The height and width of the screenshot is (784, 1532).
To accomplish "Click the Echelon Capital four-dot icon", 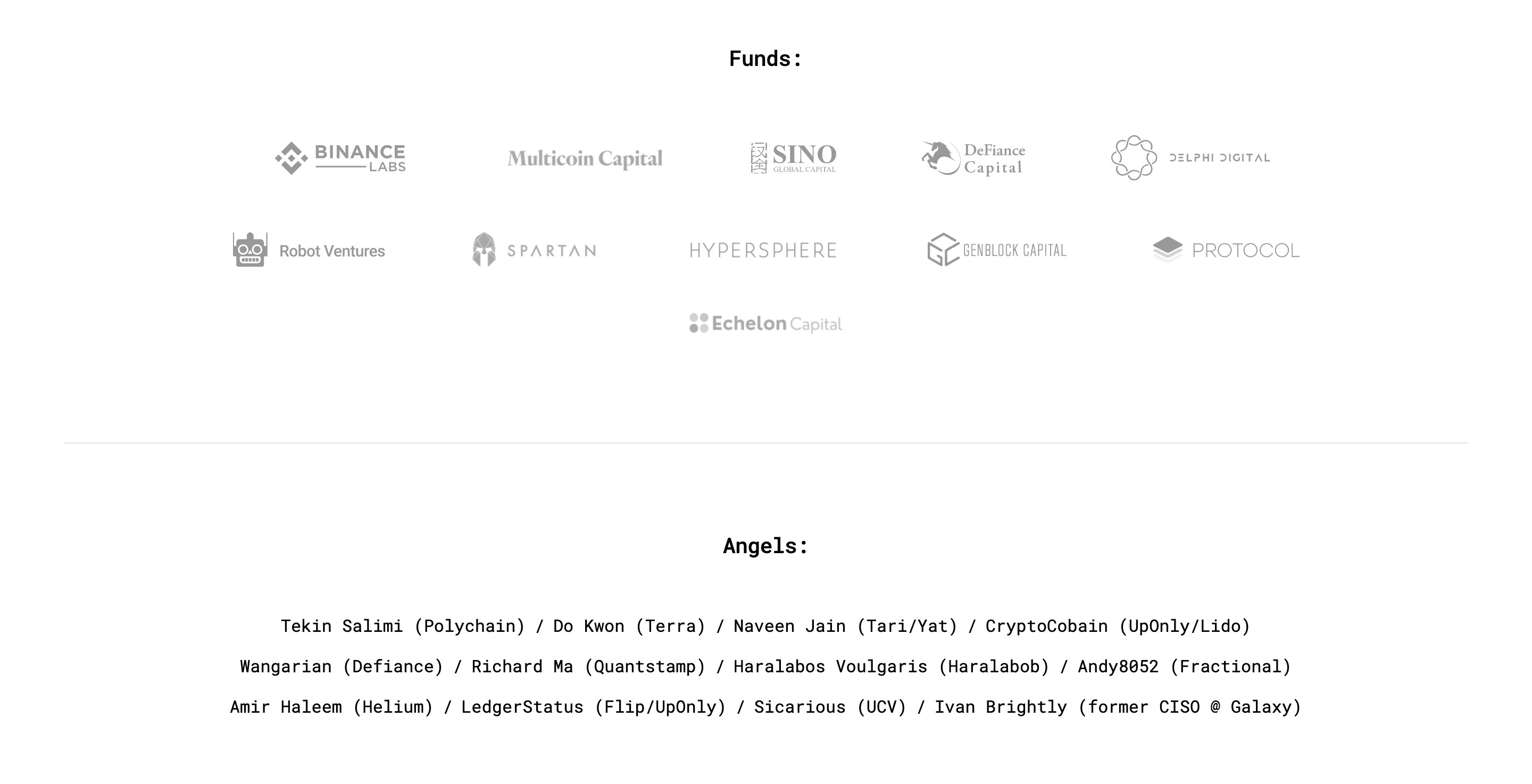I will pyautogui.click(x=699, y=323).
